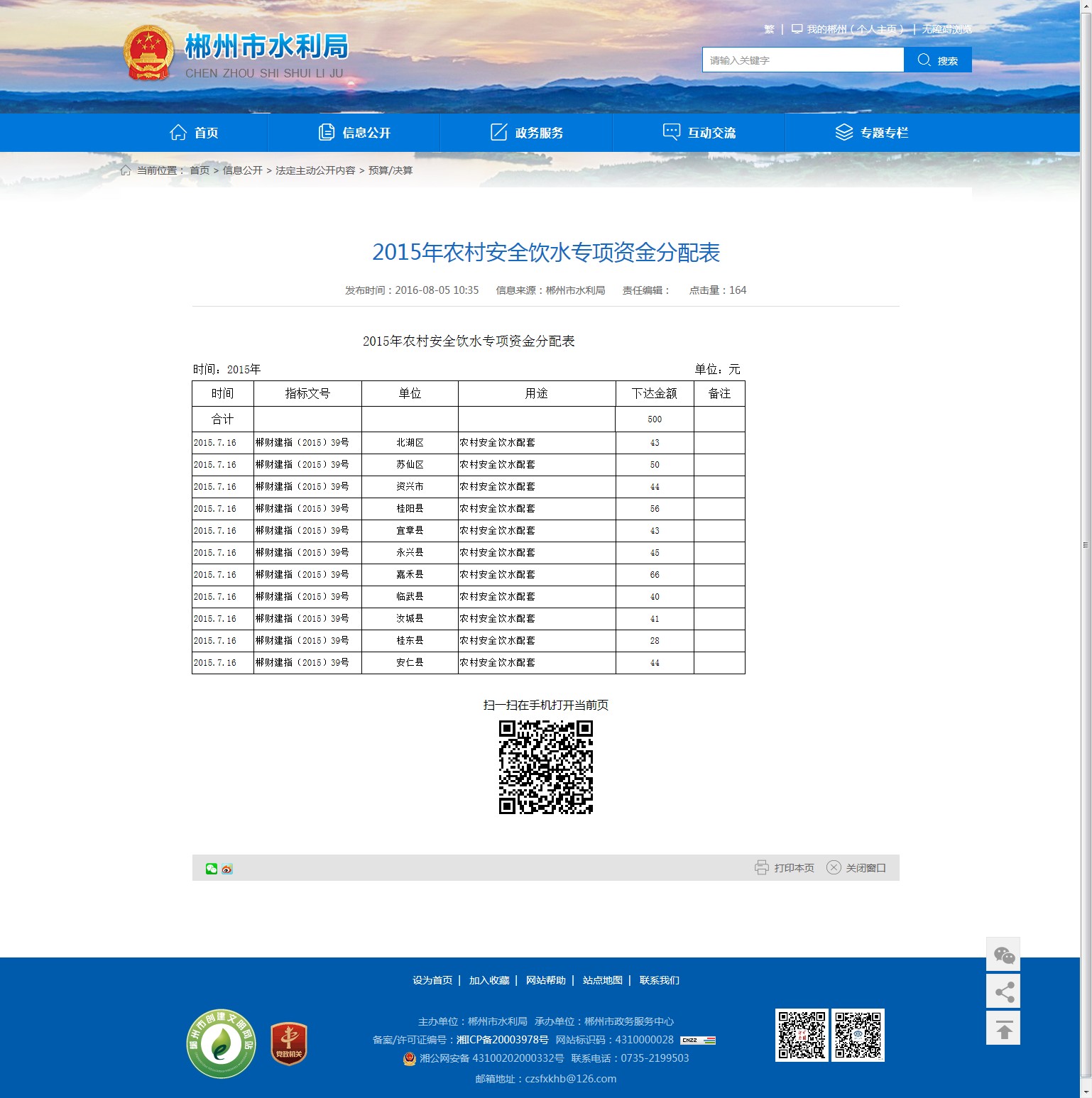Open the 专题专栏 navigation menu
This screenshot has height=1098, width=1092.
(x=872, y=133)
